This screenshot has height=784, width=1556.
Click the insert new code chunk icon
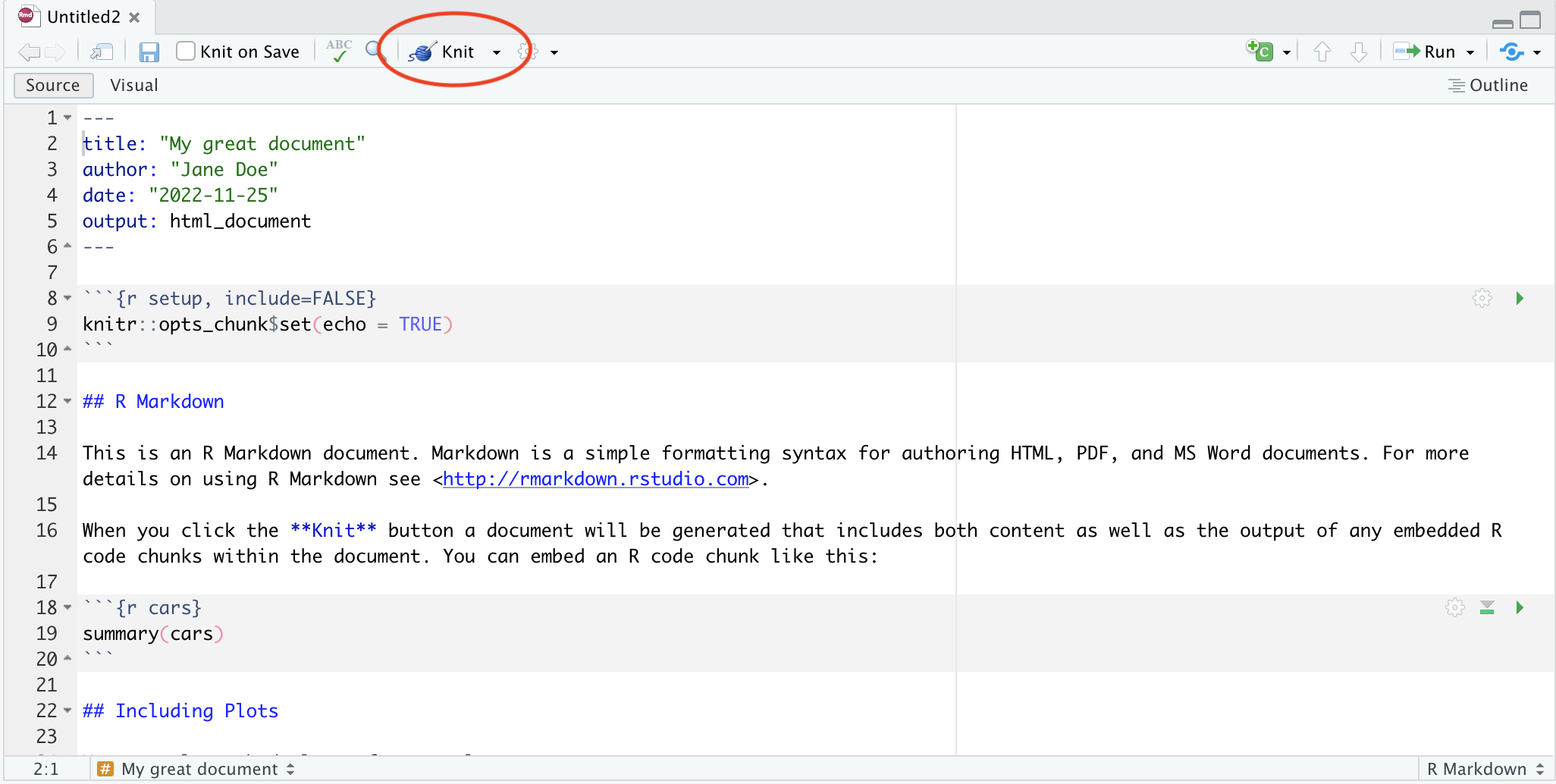pyautogui.click(x=1260, y=52)
